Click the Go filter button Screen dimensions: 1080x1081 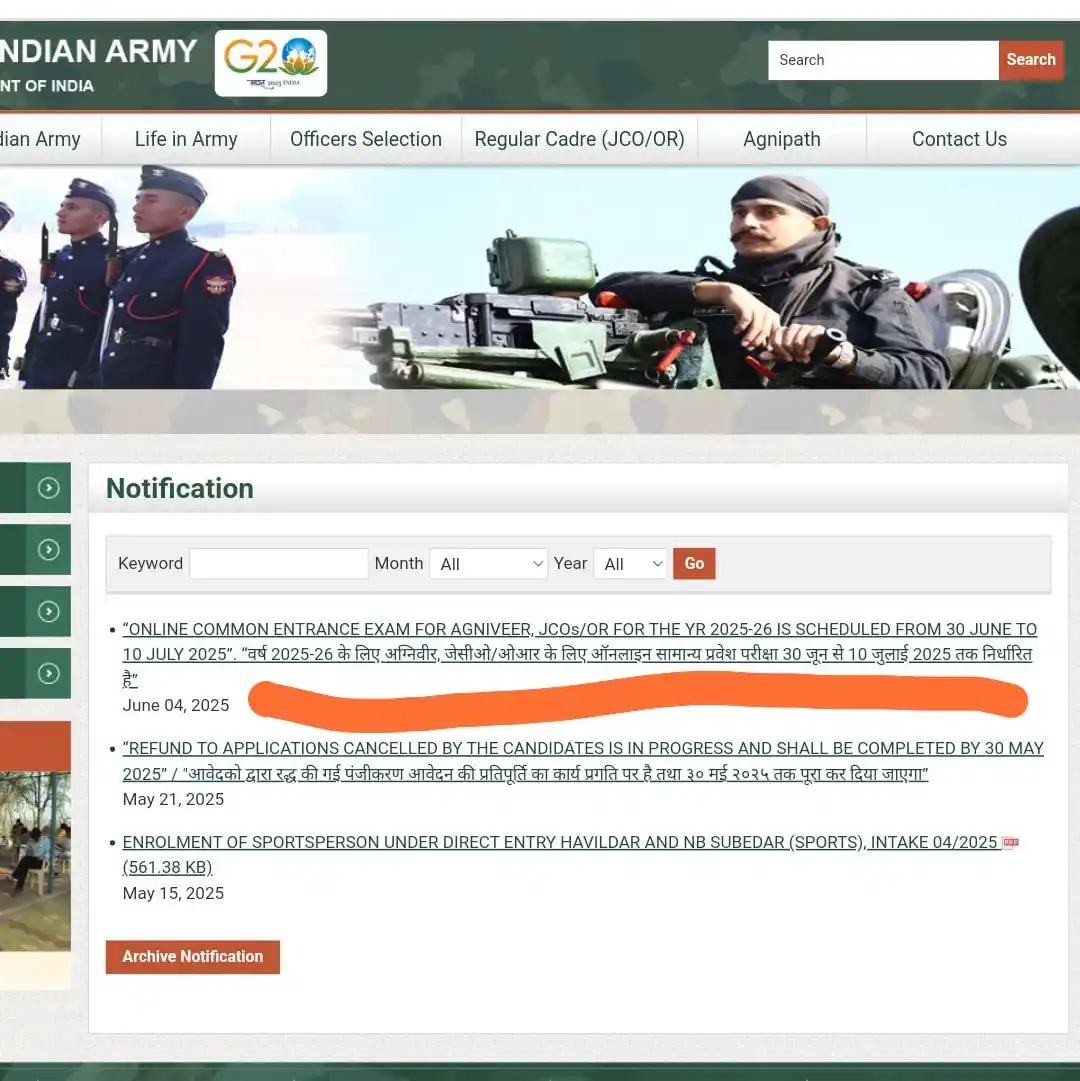[694, 563]
